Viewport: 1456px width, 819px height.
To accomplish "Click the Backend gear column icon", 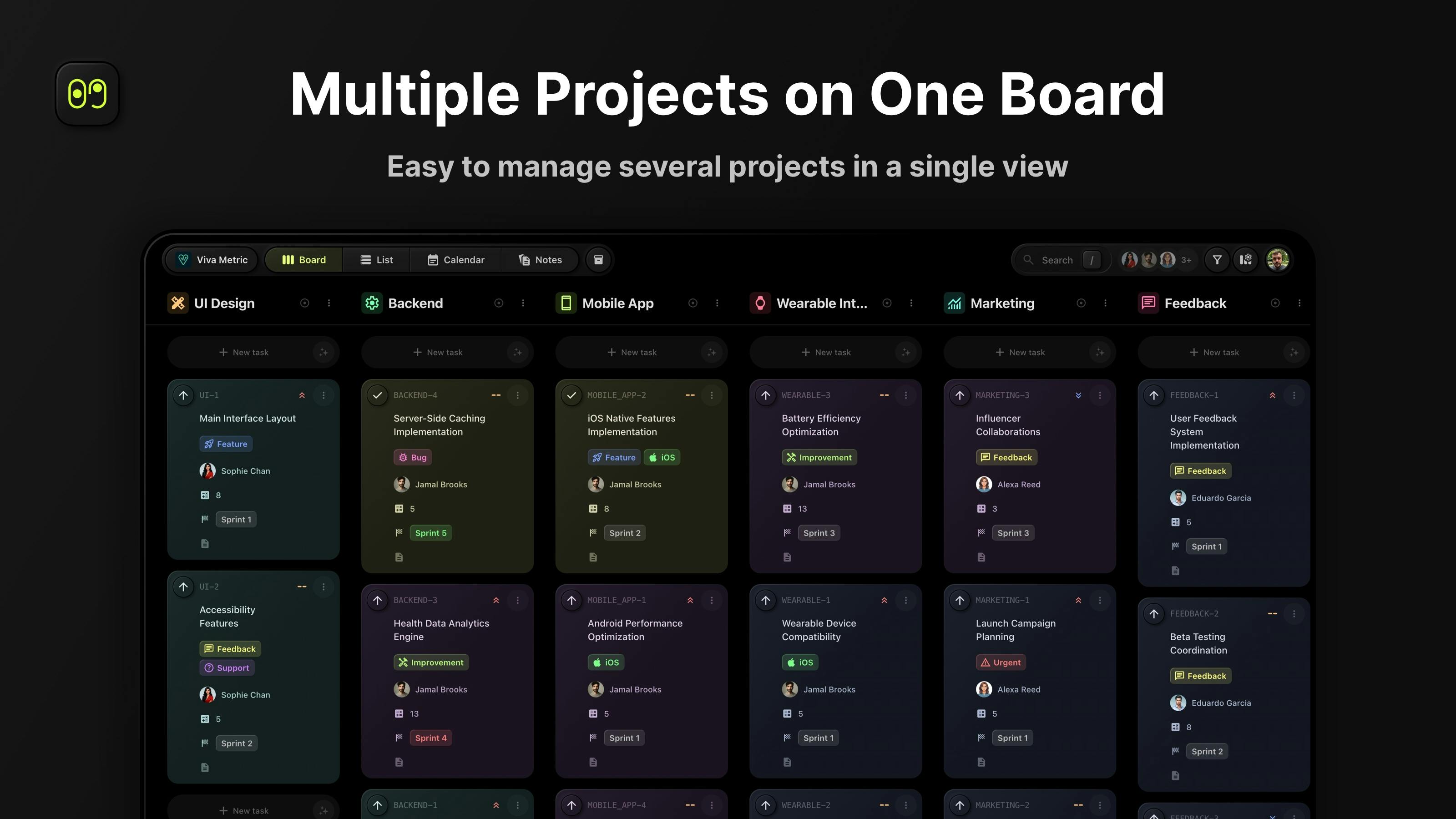I will [372, 303].
